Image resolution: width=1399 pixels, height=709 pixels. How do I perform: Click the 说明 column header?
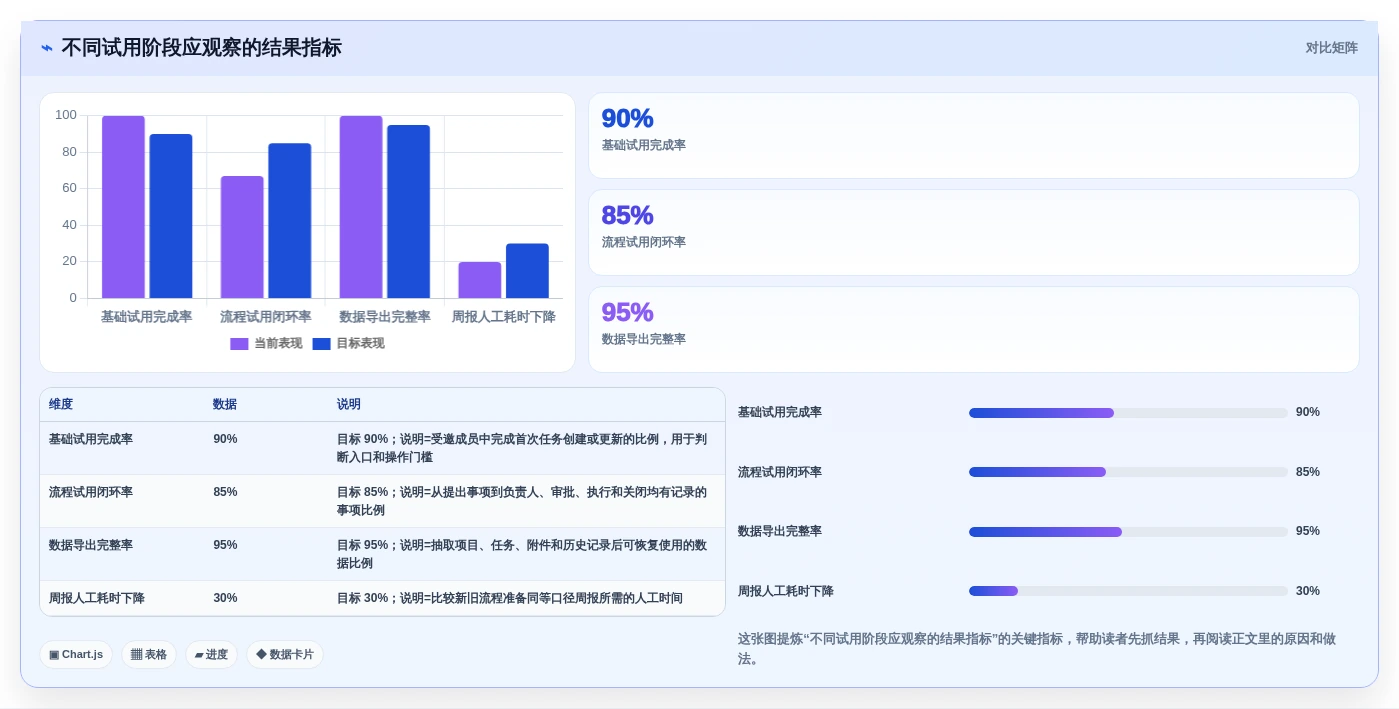tap(349, 405)
